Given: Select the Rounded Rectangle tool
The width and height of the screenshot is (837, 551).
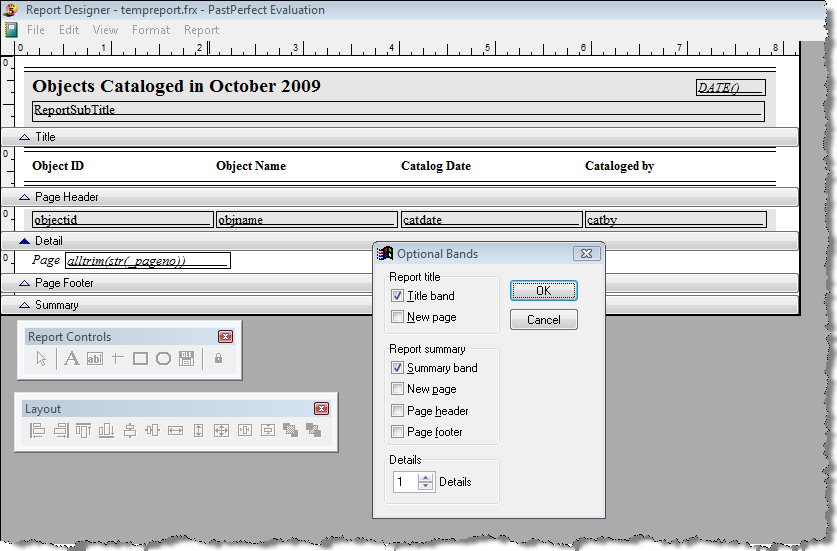Looking at the screenshot, I should click(x=163, y=359).
